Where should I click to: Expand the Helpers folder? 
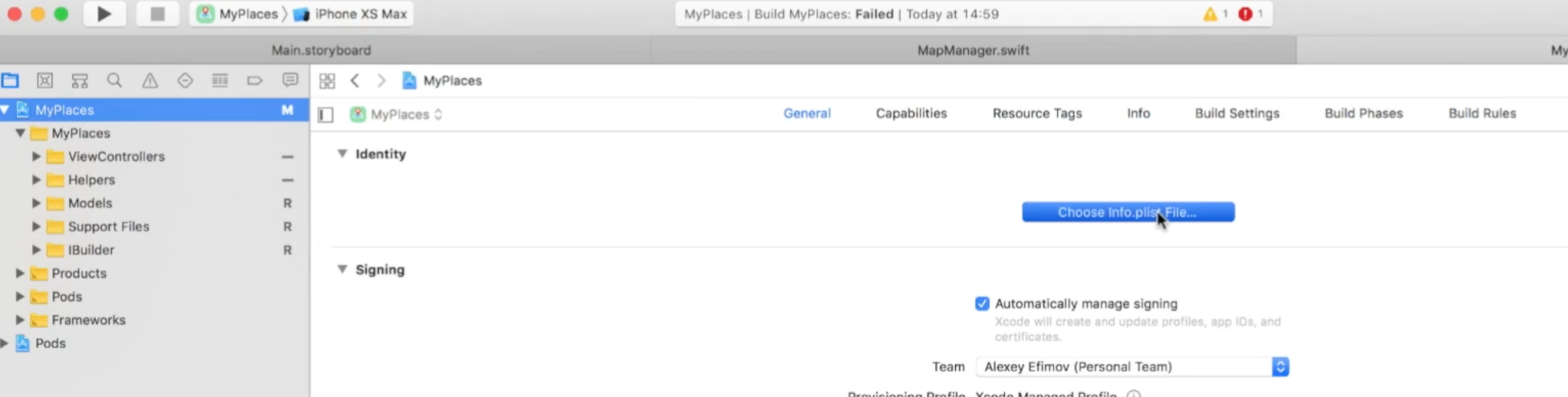[x=36, y=179]
